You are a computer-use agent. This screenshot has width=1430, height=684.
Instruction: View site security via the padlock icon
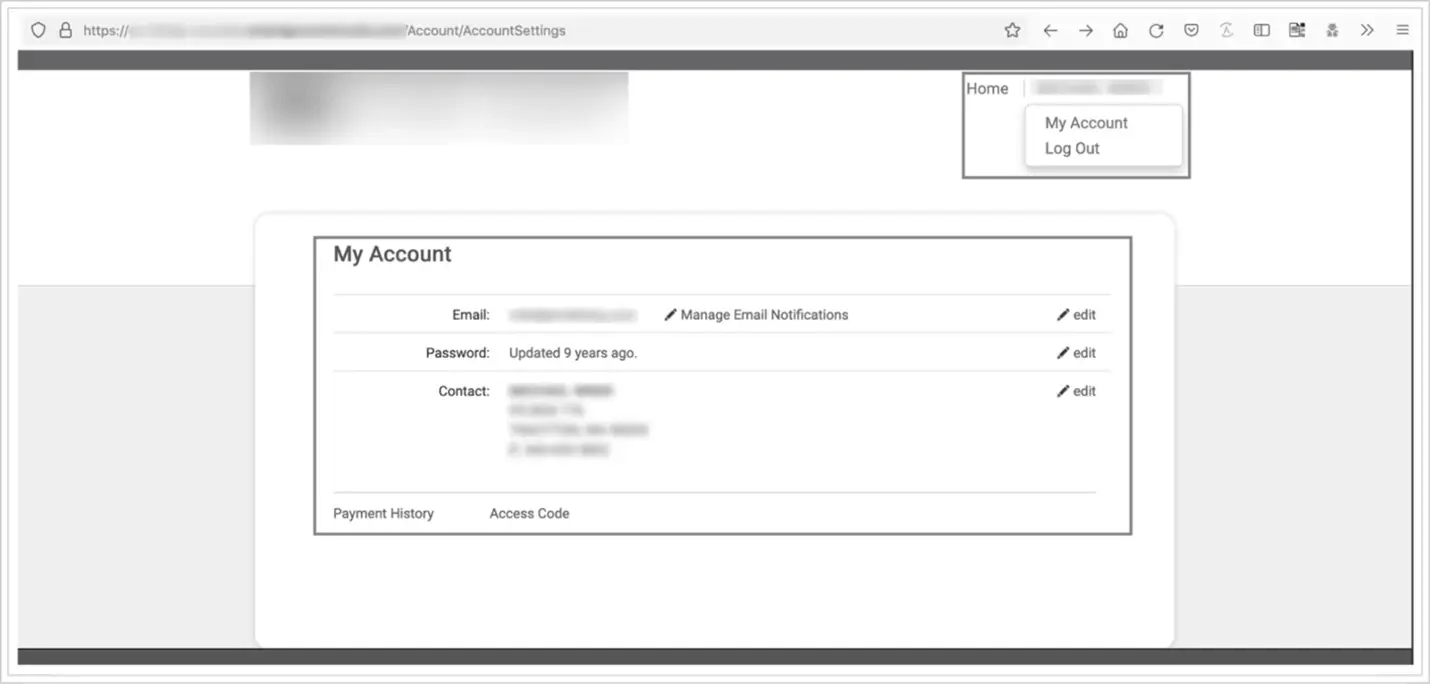[x=65, y=30]
